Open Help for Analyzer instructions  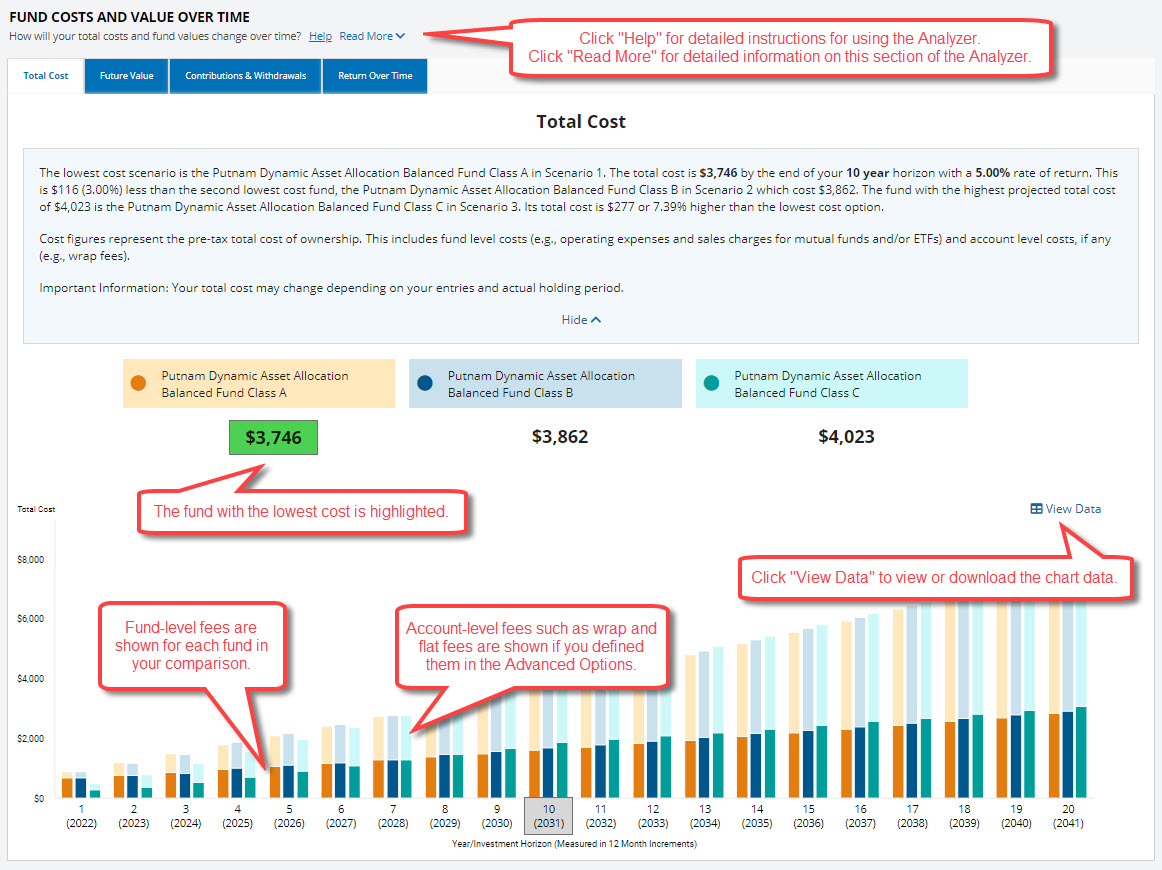[320, 36]
